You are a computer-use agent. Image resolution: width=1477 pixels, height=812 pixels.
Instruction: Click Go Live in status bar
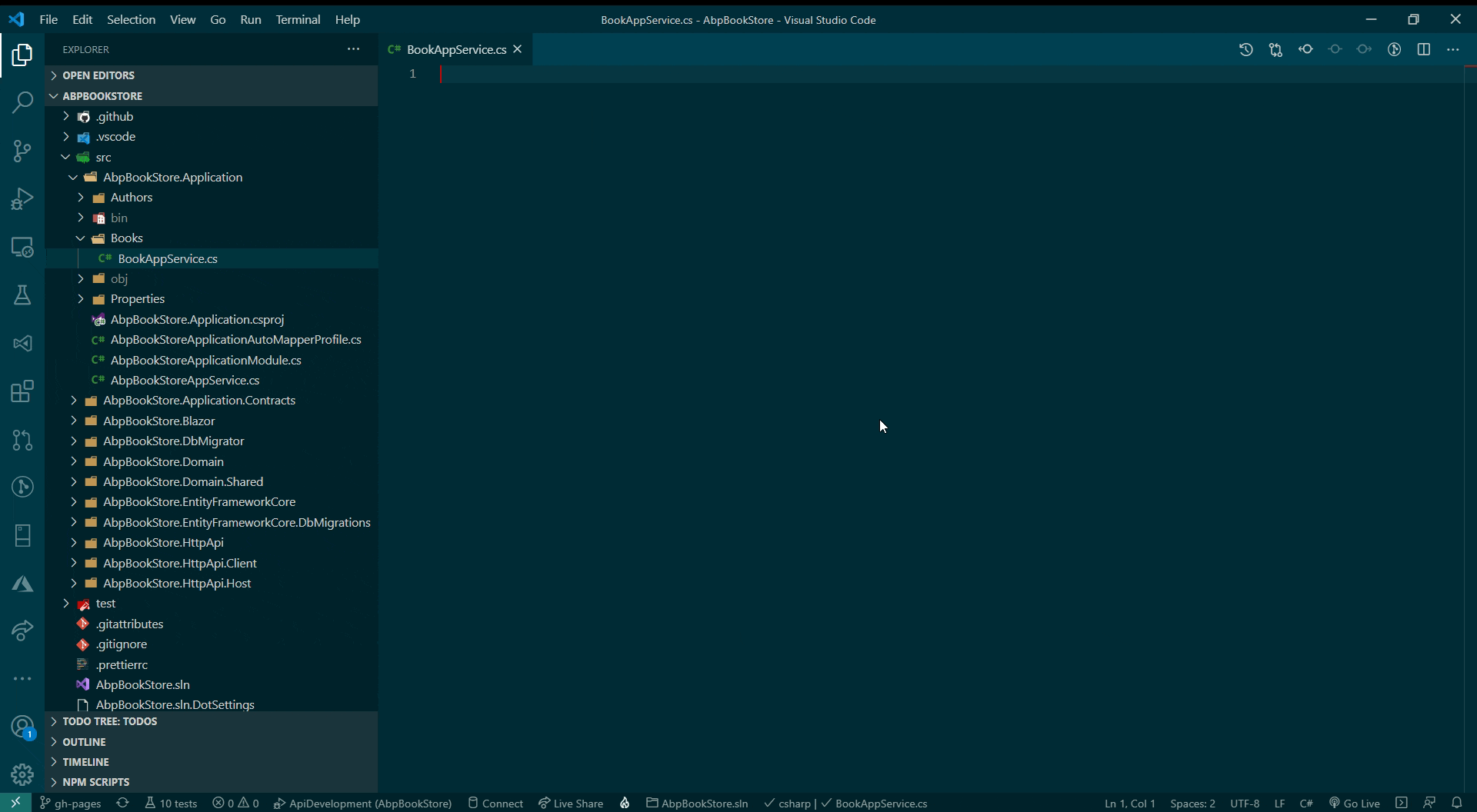pos(1354,803)
